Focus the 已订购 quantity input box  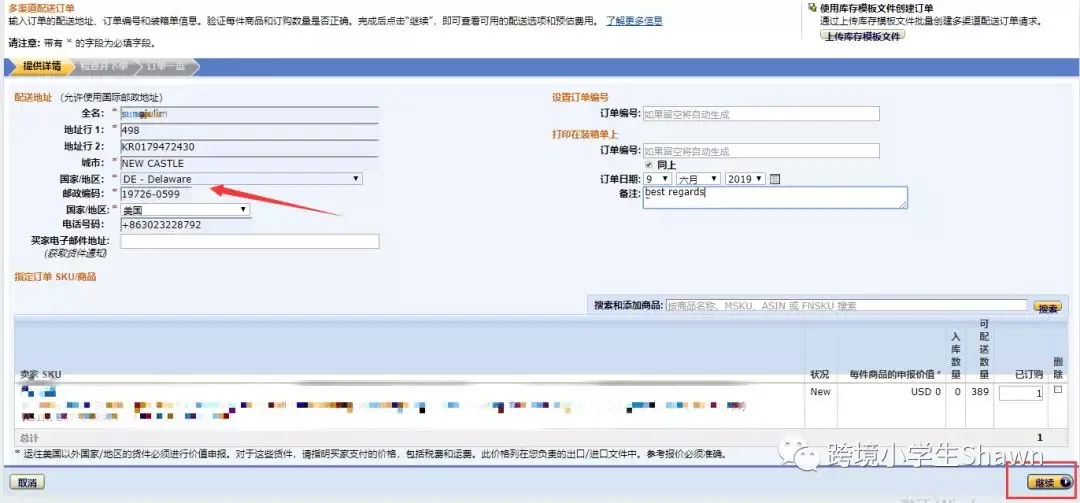pos(1020,394)
